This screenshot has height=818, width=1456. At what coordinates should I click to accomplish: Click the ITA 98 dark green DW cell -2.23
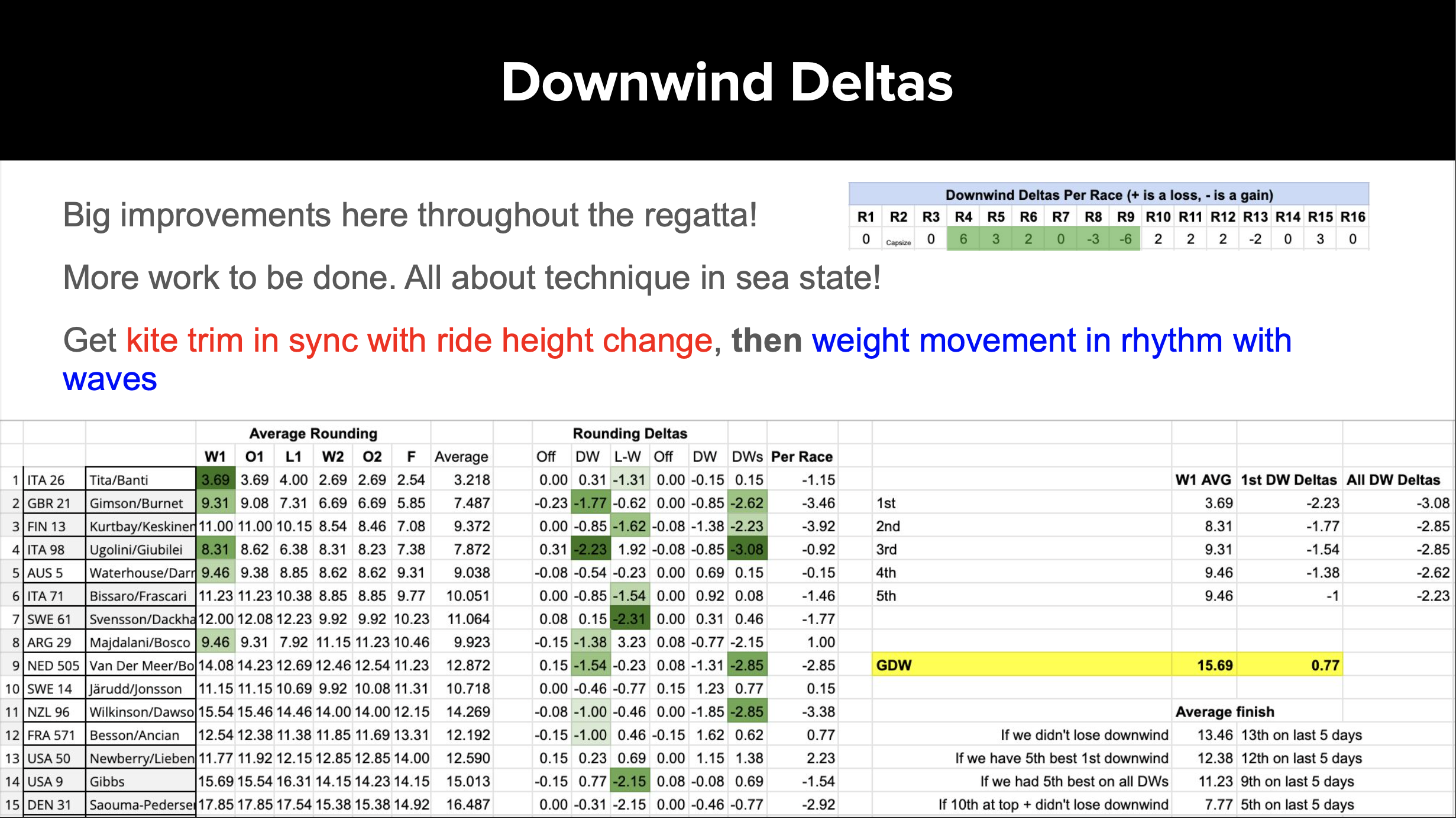590,549
